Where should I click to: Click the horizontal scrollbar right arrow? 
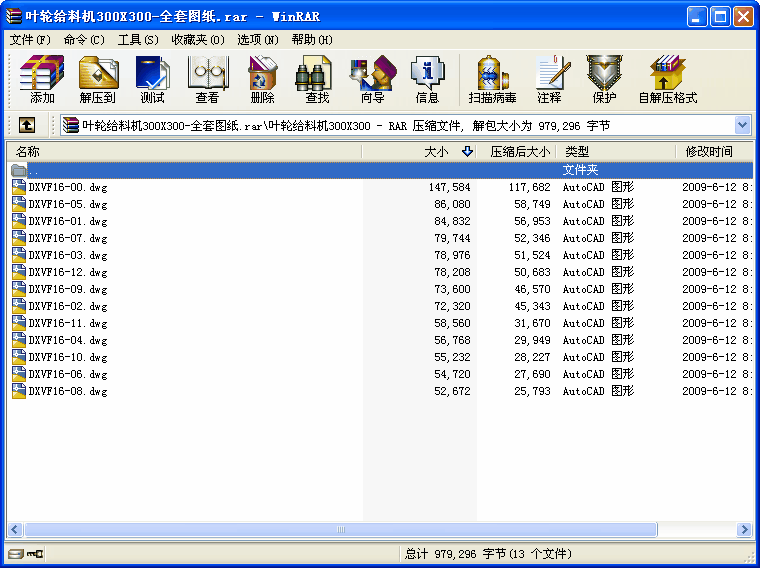tap(744, 529)
